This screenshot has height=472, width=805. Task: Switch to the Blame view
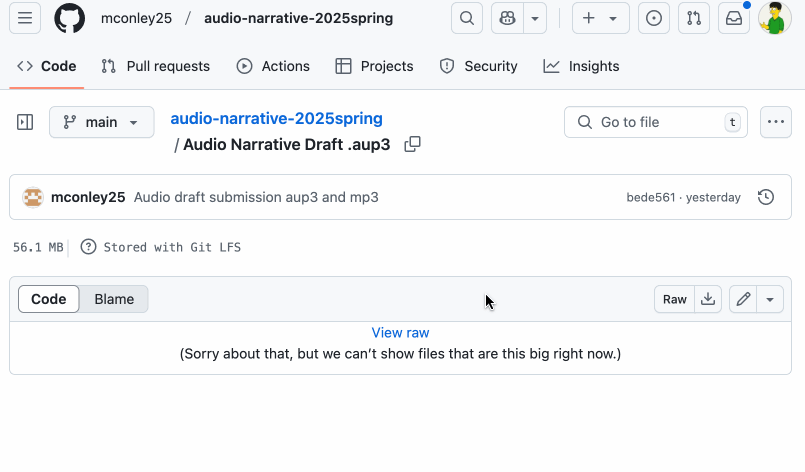tap(114, 299)
